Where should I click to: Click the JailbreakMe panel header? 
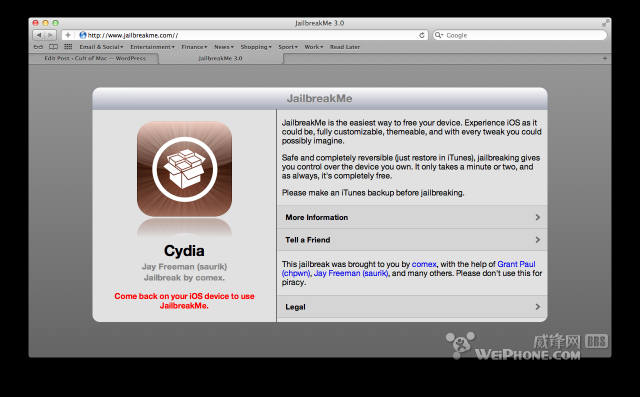[320, 98]
